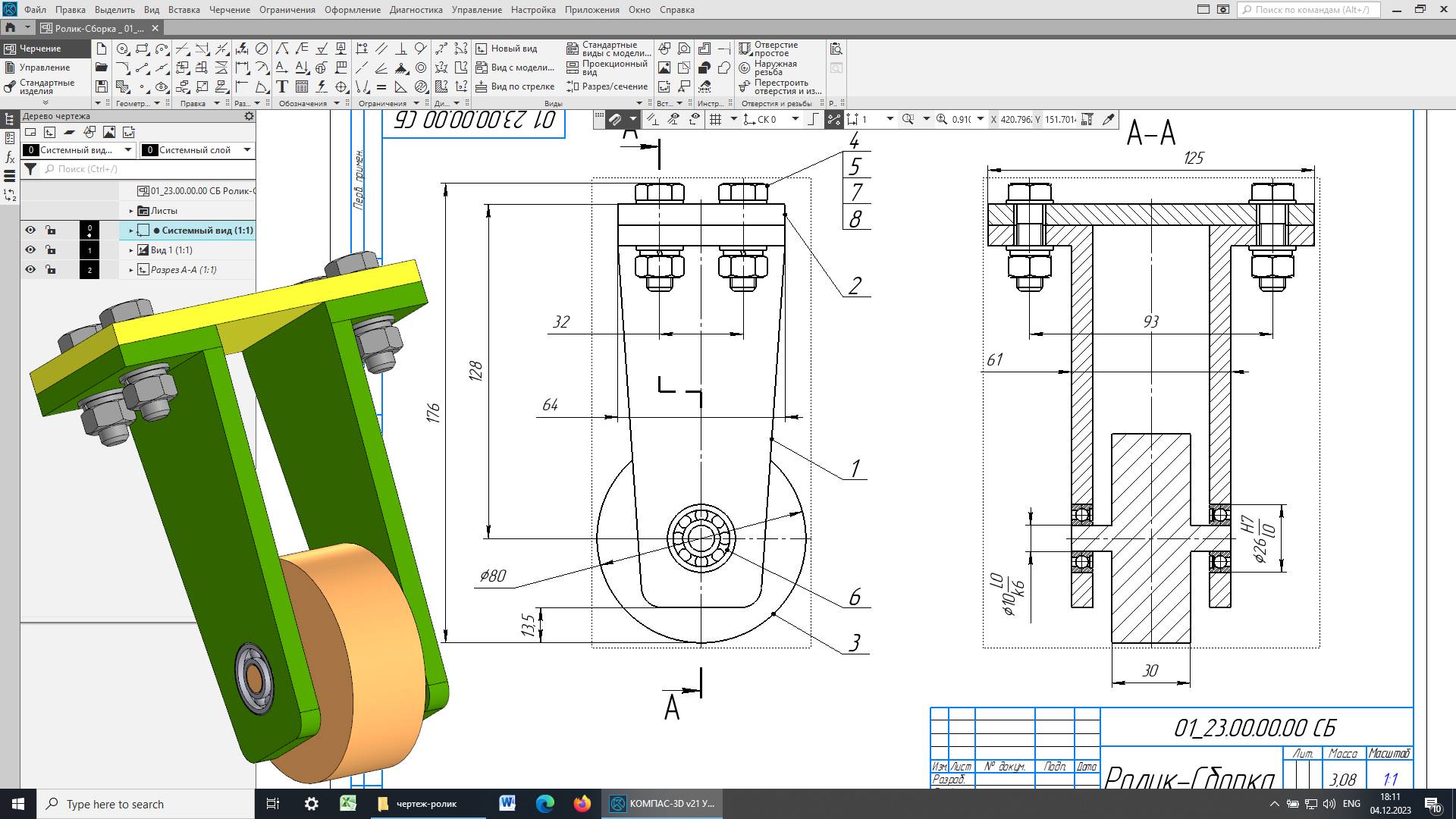Open the Ограничения menu
This screenshot has width=1456, height=819.
287,10
